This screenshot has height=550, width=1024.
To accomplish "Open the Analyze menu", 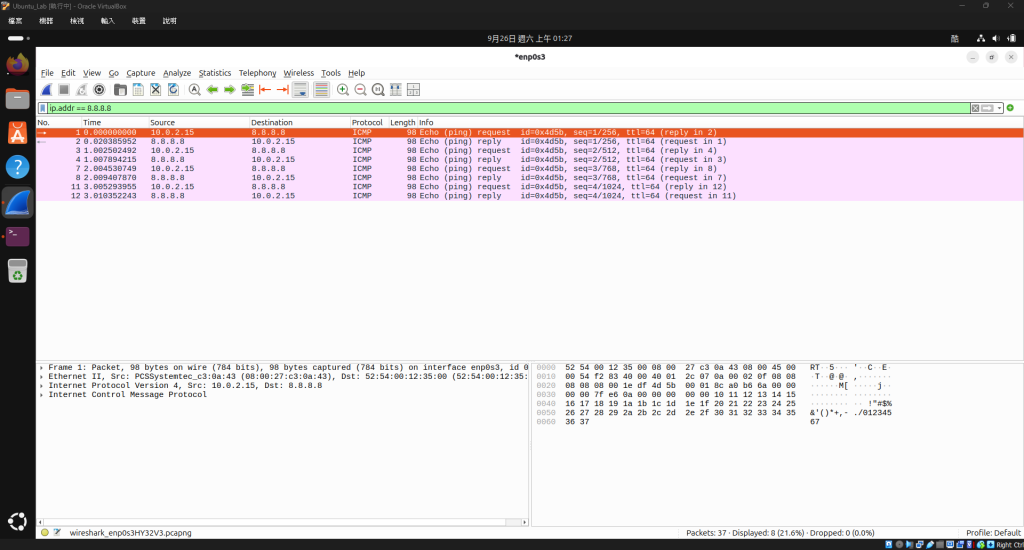I will pos(177,73).
